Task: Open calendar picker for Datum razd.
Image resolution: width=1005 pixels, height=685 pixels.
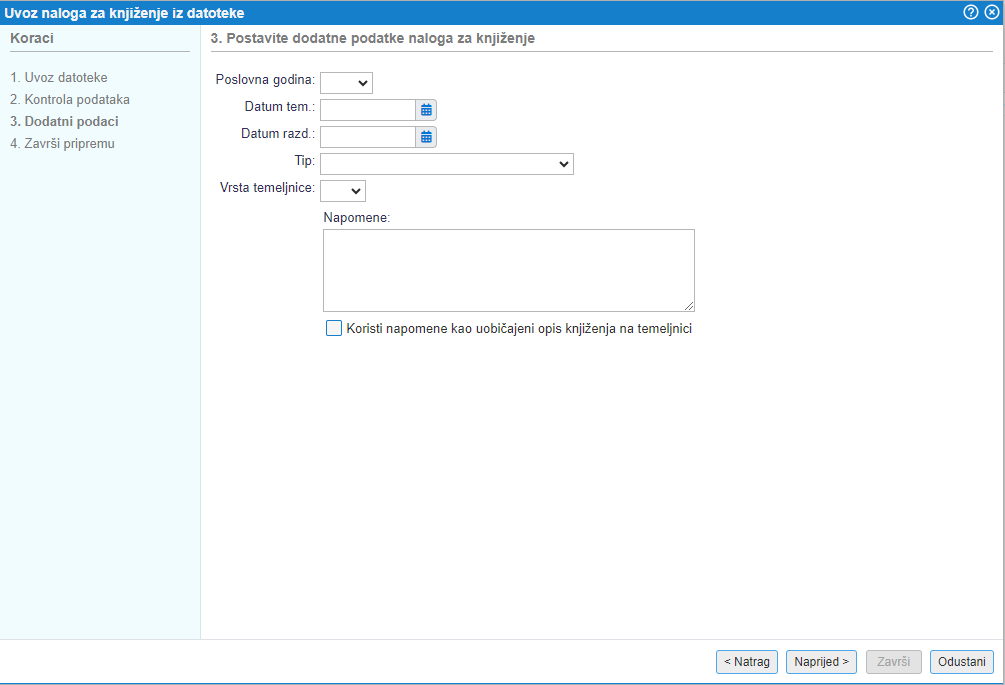Action: [426, 137]
